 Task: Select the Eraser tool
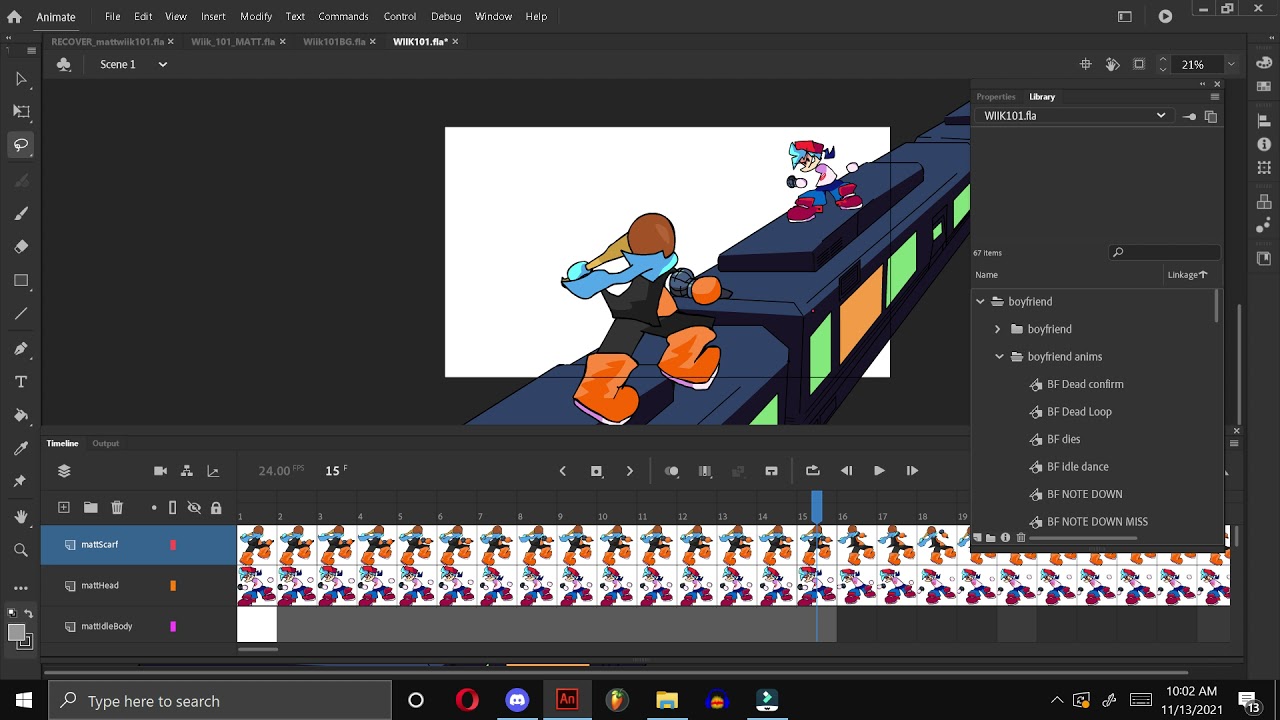pyautogui.click(x=21, y=247)
